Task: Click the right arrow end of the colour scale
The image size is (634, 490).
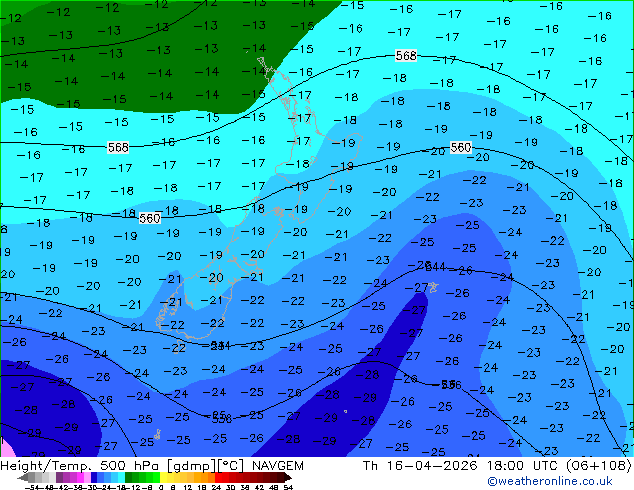Action: 287,477
